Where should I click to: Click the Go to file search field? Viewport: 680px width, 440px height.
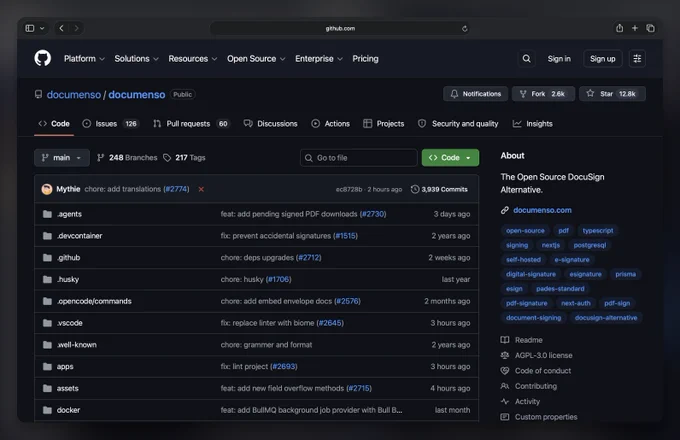(358, 158)
